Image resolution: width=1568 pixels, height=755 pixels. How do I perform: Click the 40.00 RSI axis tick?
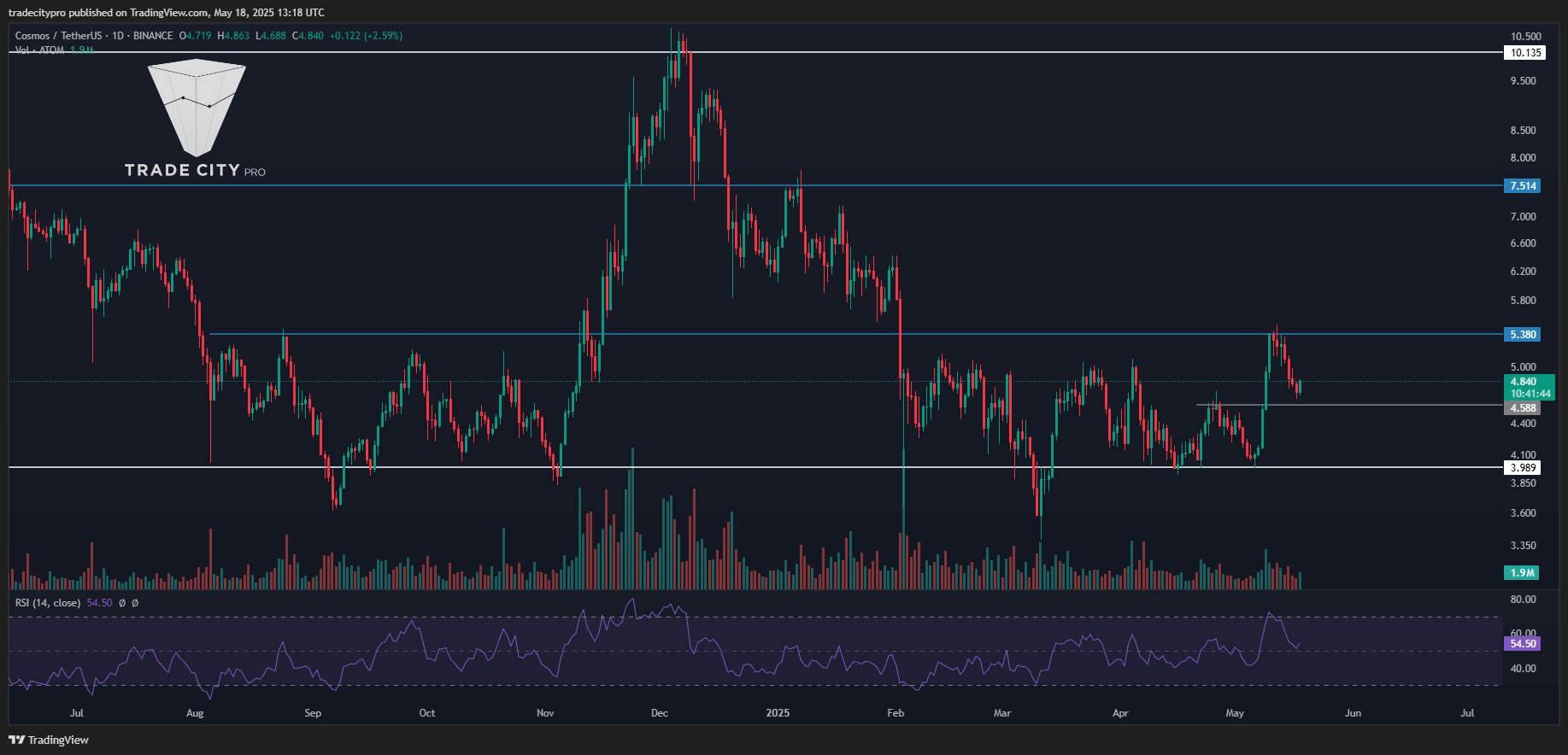click(1524, 669)
